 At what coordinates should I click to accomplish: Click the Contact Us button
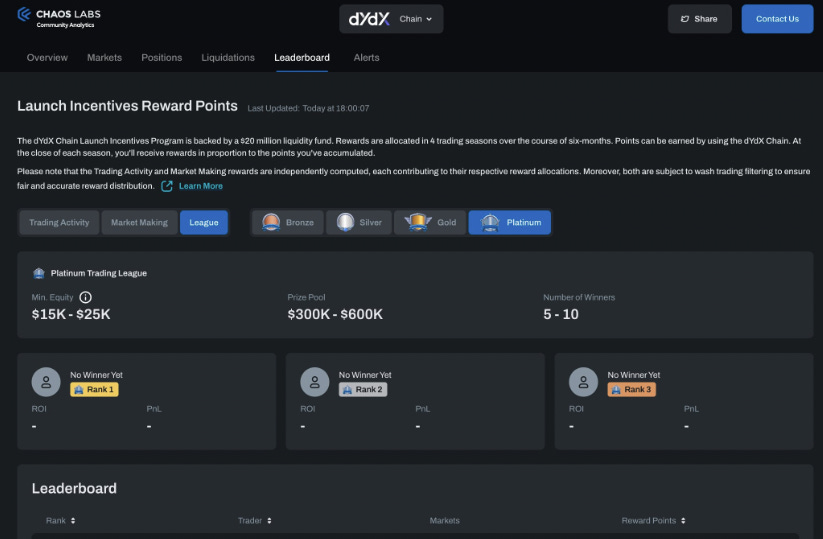[777, 19]
